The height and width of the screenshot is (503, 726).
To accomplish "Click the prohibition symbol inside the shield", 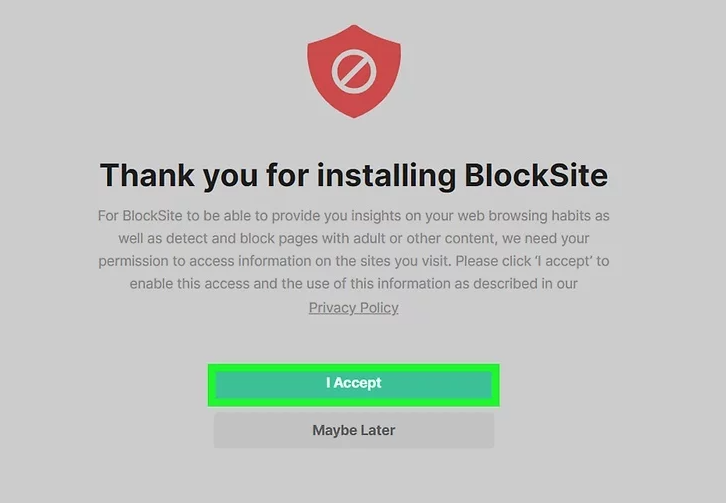I will pyautogui.click(x=353, y=72).
